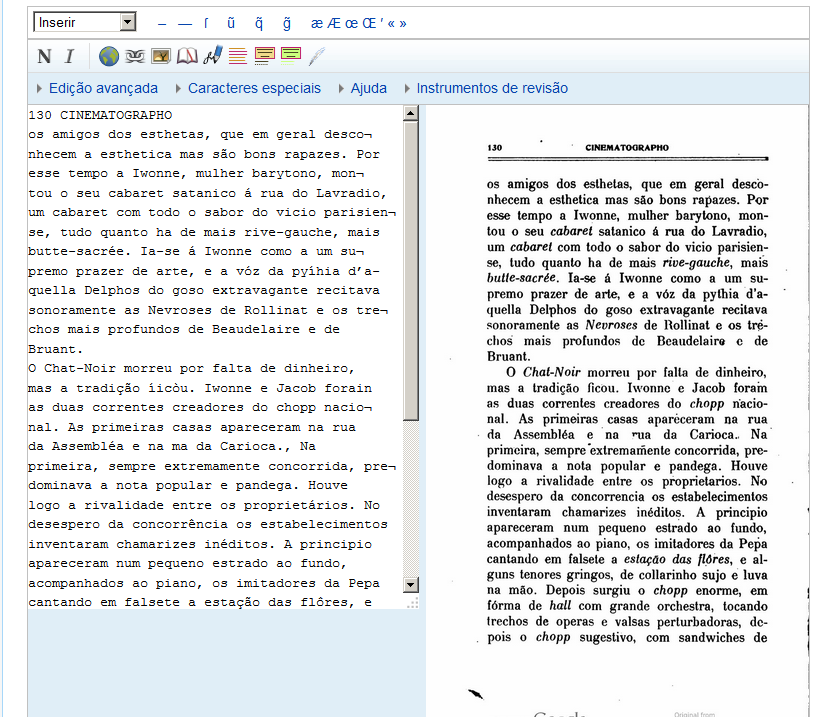This screenshot has width=813, height=717.
Task: Open the Inserir dropdown list
Action: pos(85,22)
